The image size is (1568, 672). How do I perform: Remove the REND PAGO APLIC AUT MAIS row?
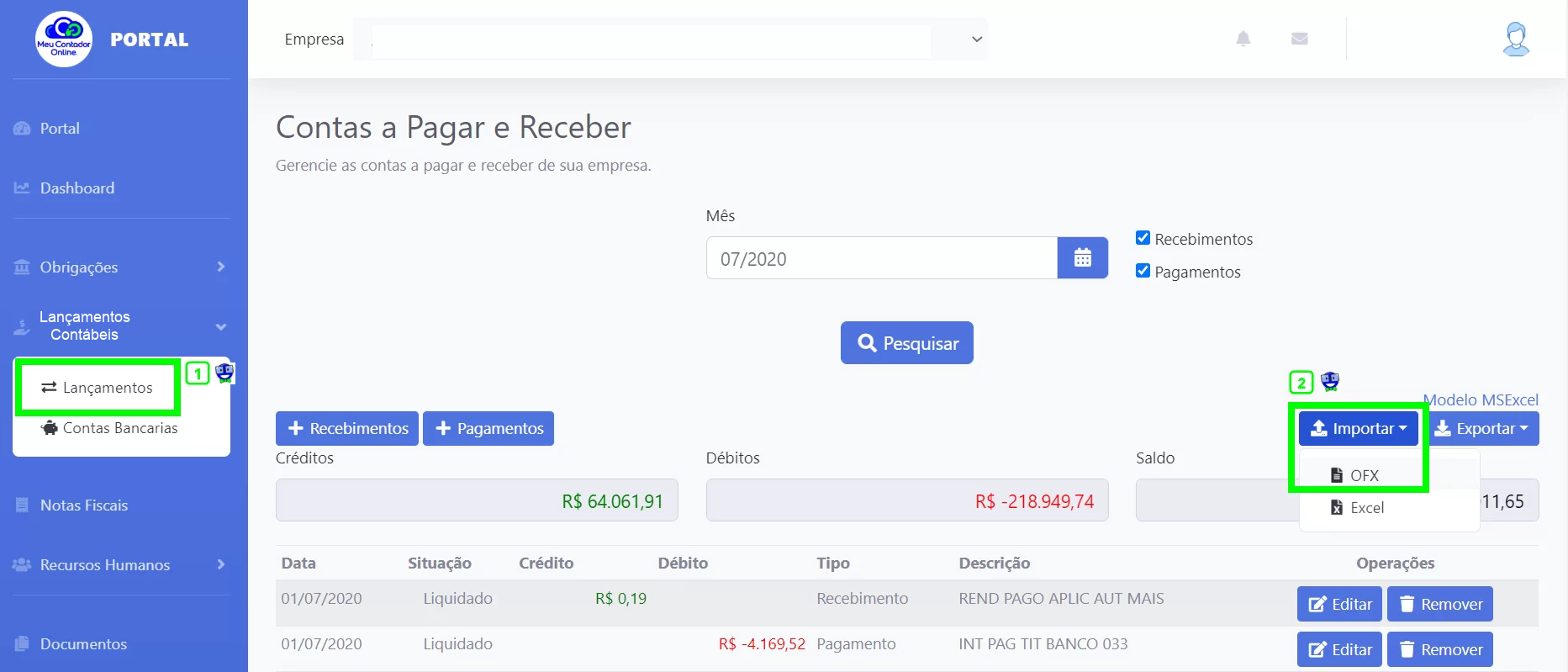1440,604
